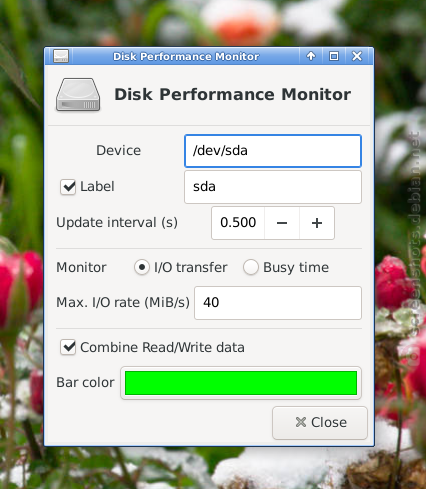Click the hard disk drive icon
The width and height of the screenshot is (426, 489).
coord(78,95)
